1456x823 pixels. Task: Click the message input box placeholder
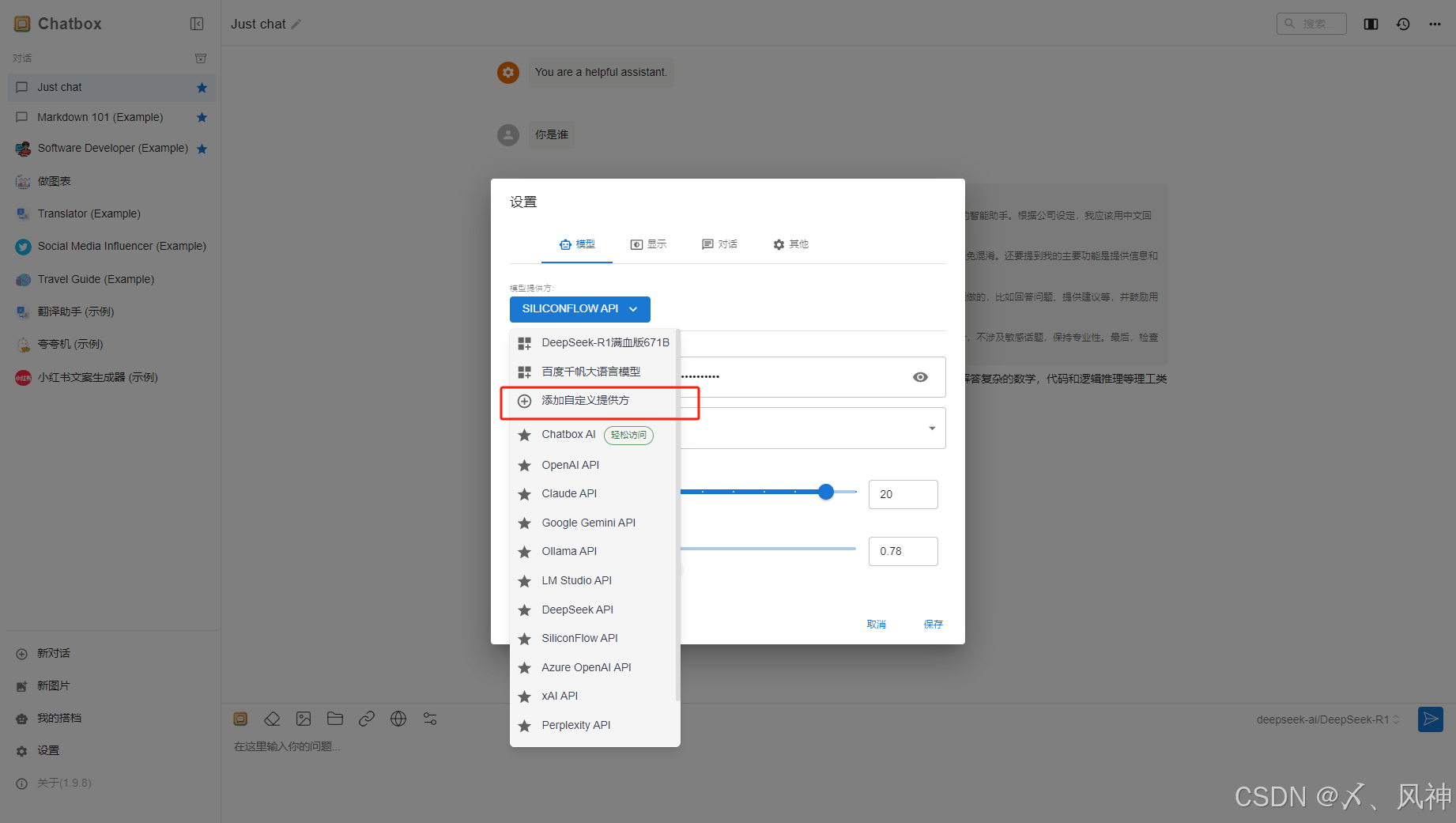pyautogui.click(x=287, y=746)
